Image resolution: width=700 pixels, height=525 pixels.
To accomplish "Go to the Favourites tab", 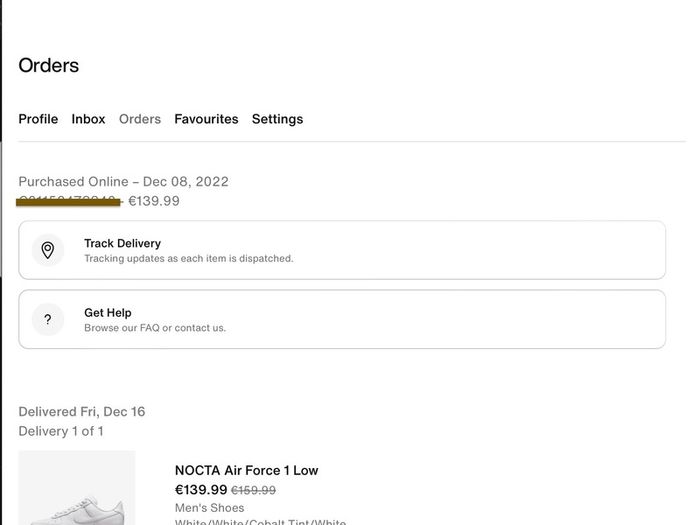I will (x=206, y=119).
